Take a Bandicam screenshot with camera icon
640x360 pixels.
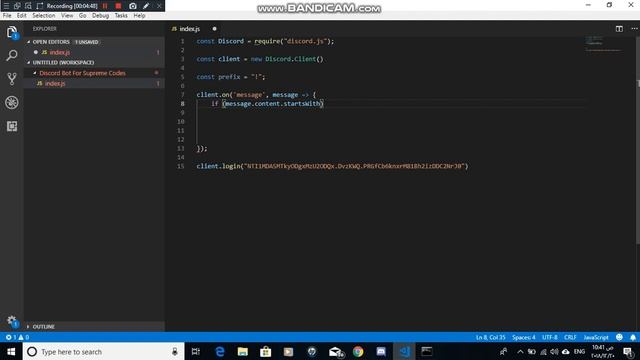[133, 6]
